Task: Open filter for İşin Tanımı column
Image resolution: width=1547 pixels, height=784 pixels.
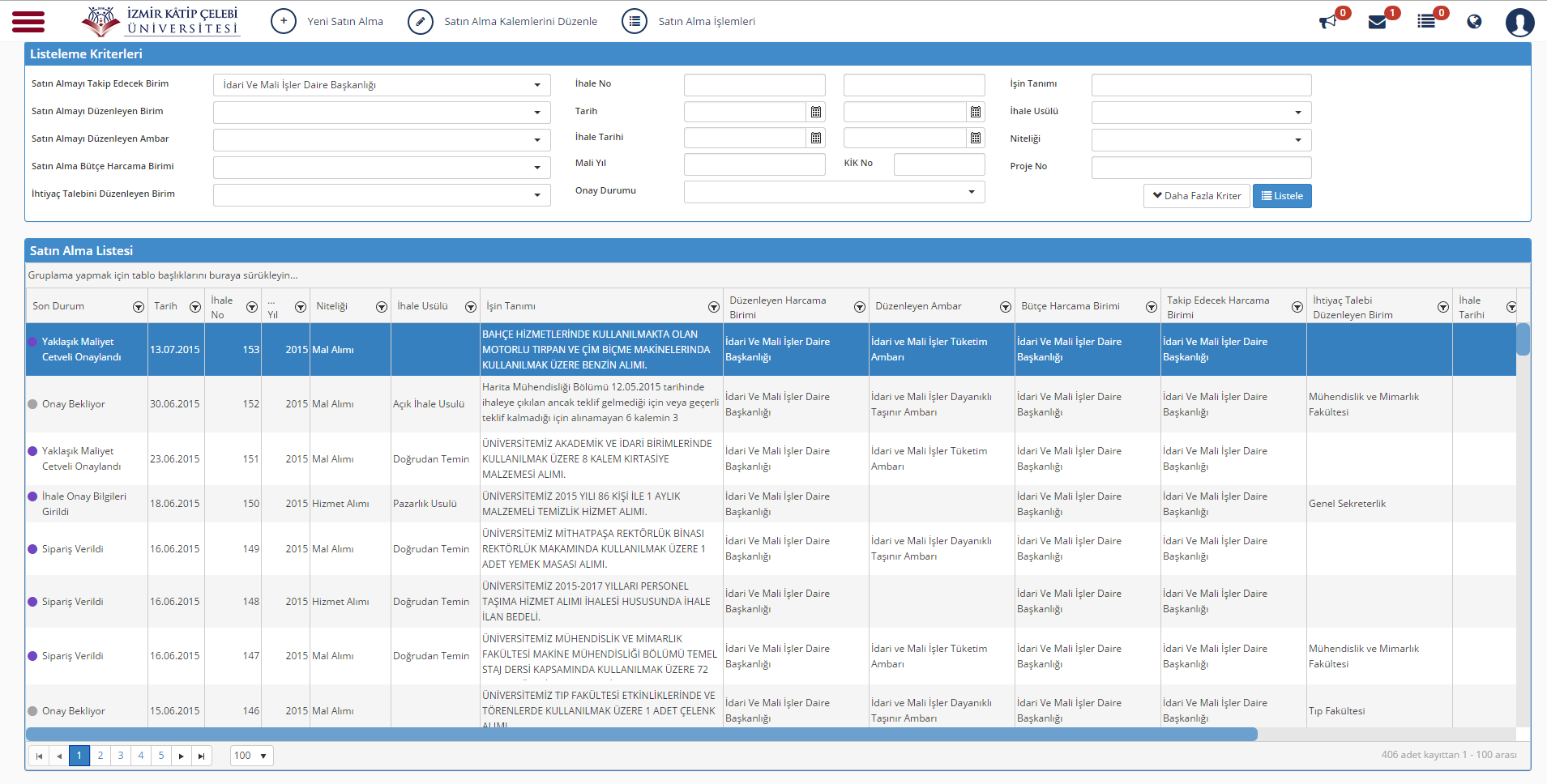Action: (x=713, y=307)
